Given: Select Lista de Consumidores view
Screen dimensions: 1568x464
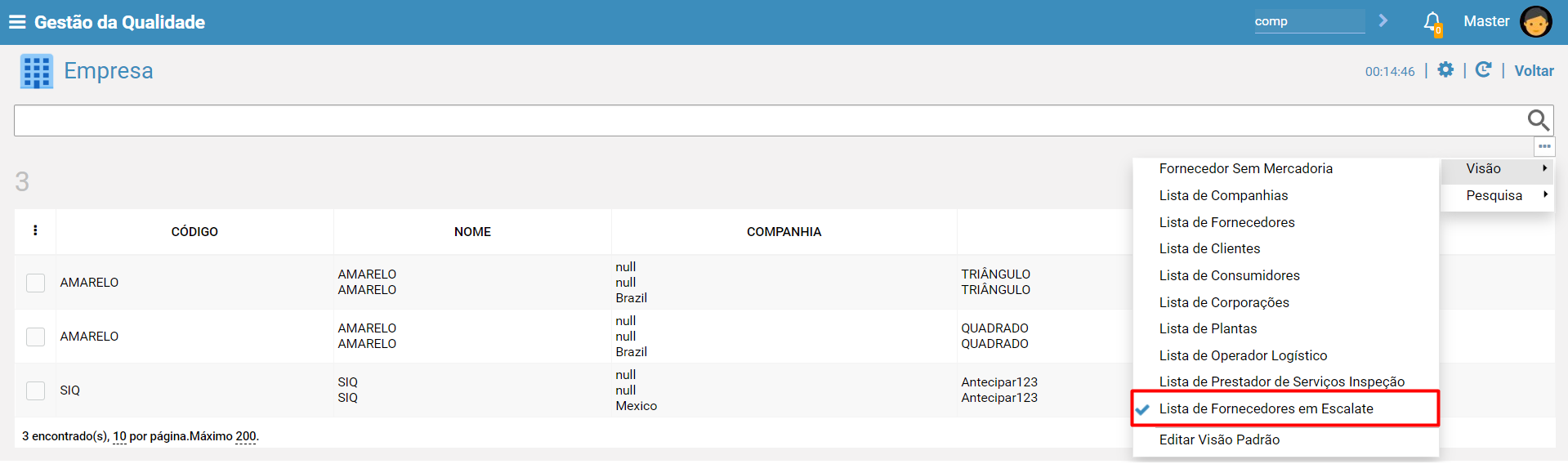Looking at the screenshot, I should pos(1229,275).
